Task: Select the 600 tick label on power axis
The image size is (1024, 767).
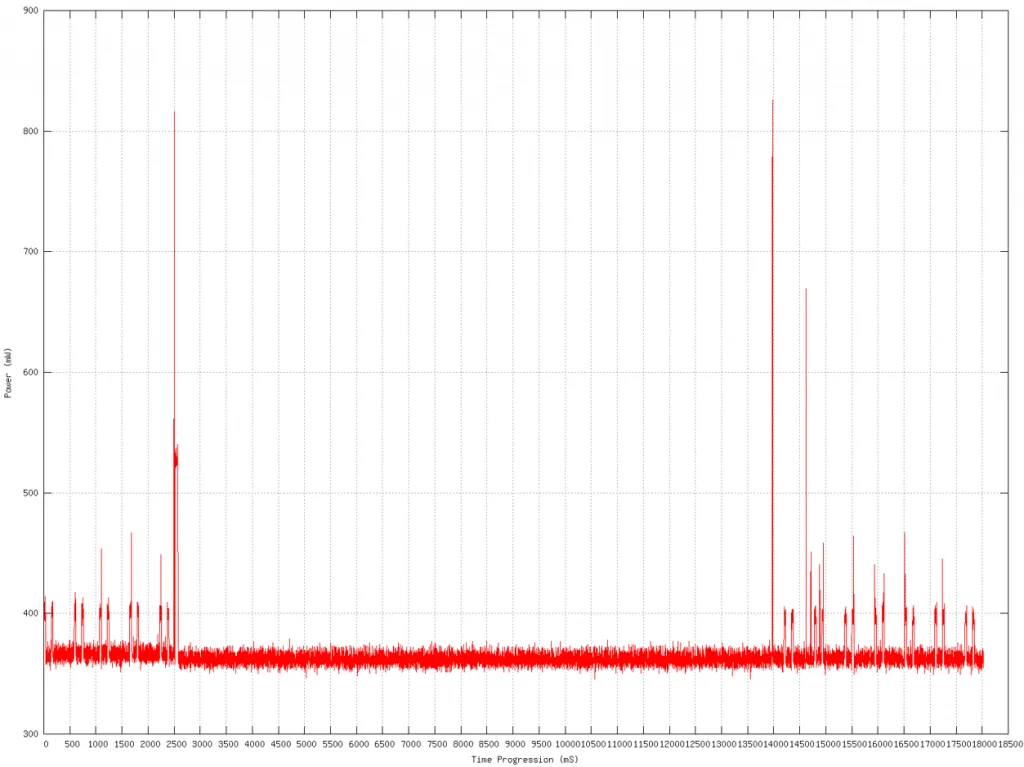Action: coord(30,373)
